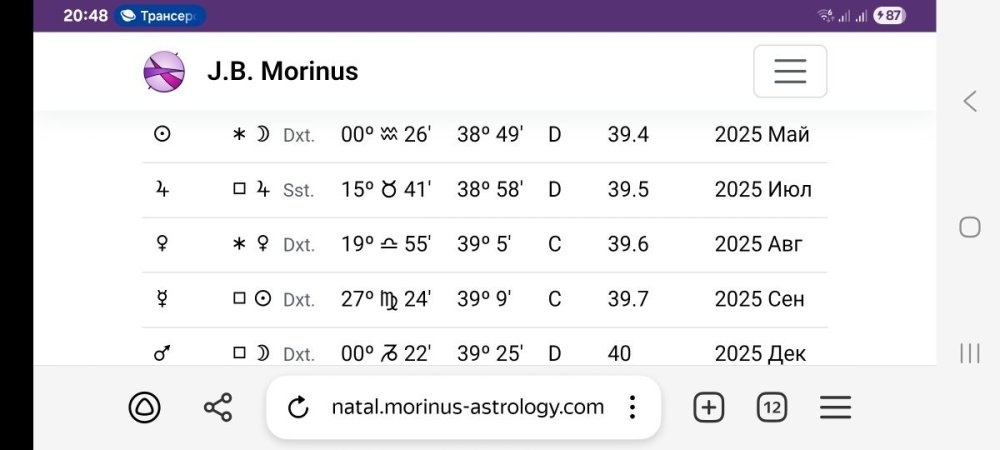Add a new tab with plus icon
Screen dimensions: 1000x450
[x=708, y=407]
